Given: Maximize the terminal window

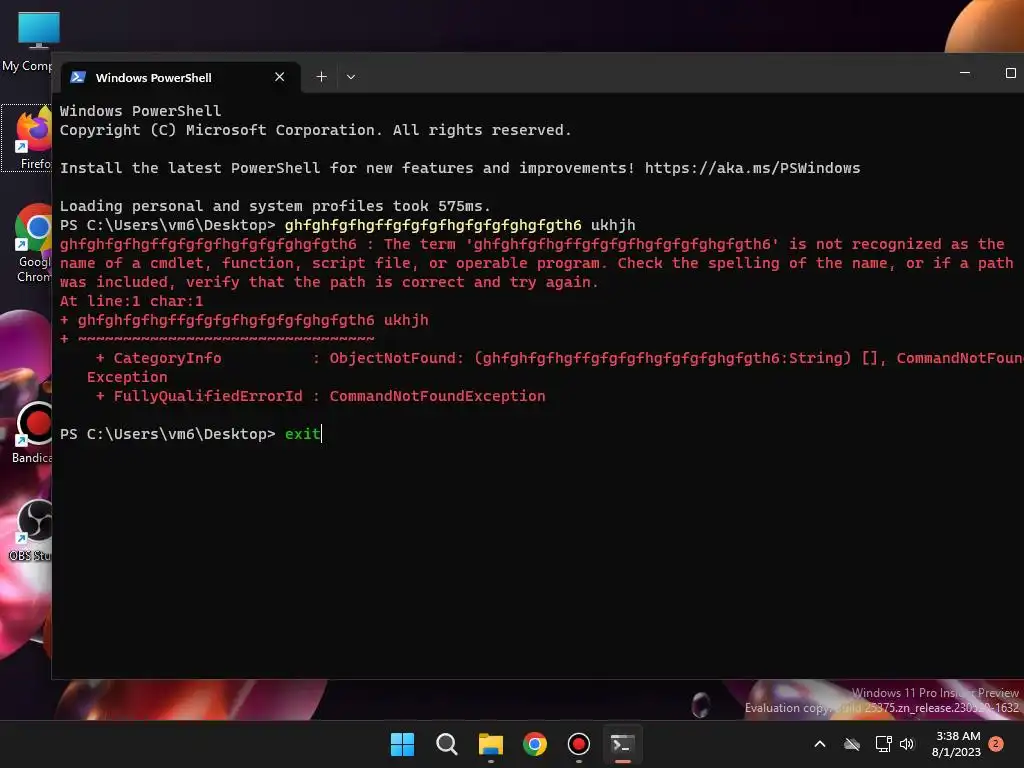Looking at the screenshot, I should point(1010,73).
